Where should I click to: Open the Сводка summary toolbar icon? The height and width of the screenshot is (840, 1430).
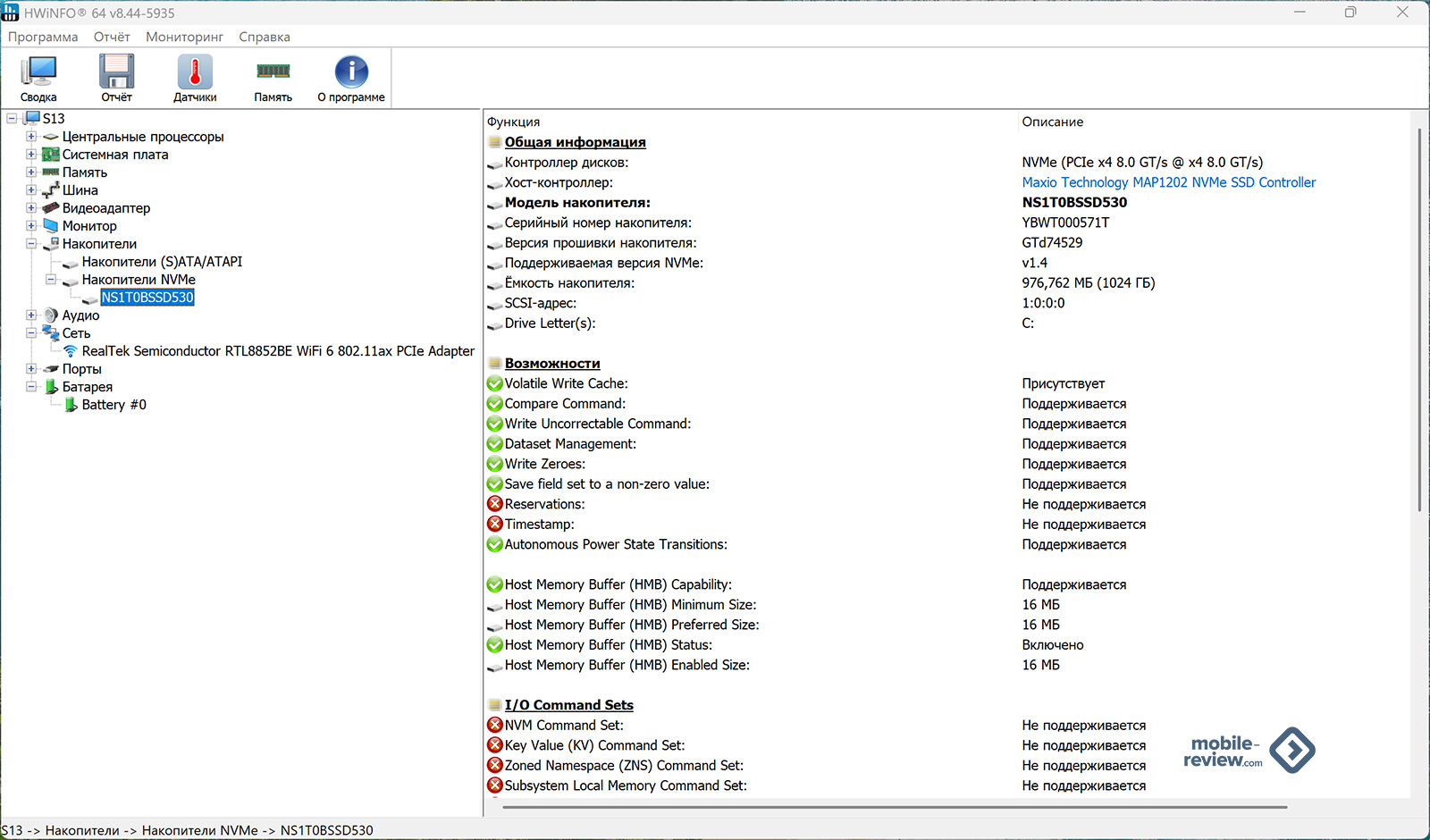[x=38, y=72]
